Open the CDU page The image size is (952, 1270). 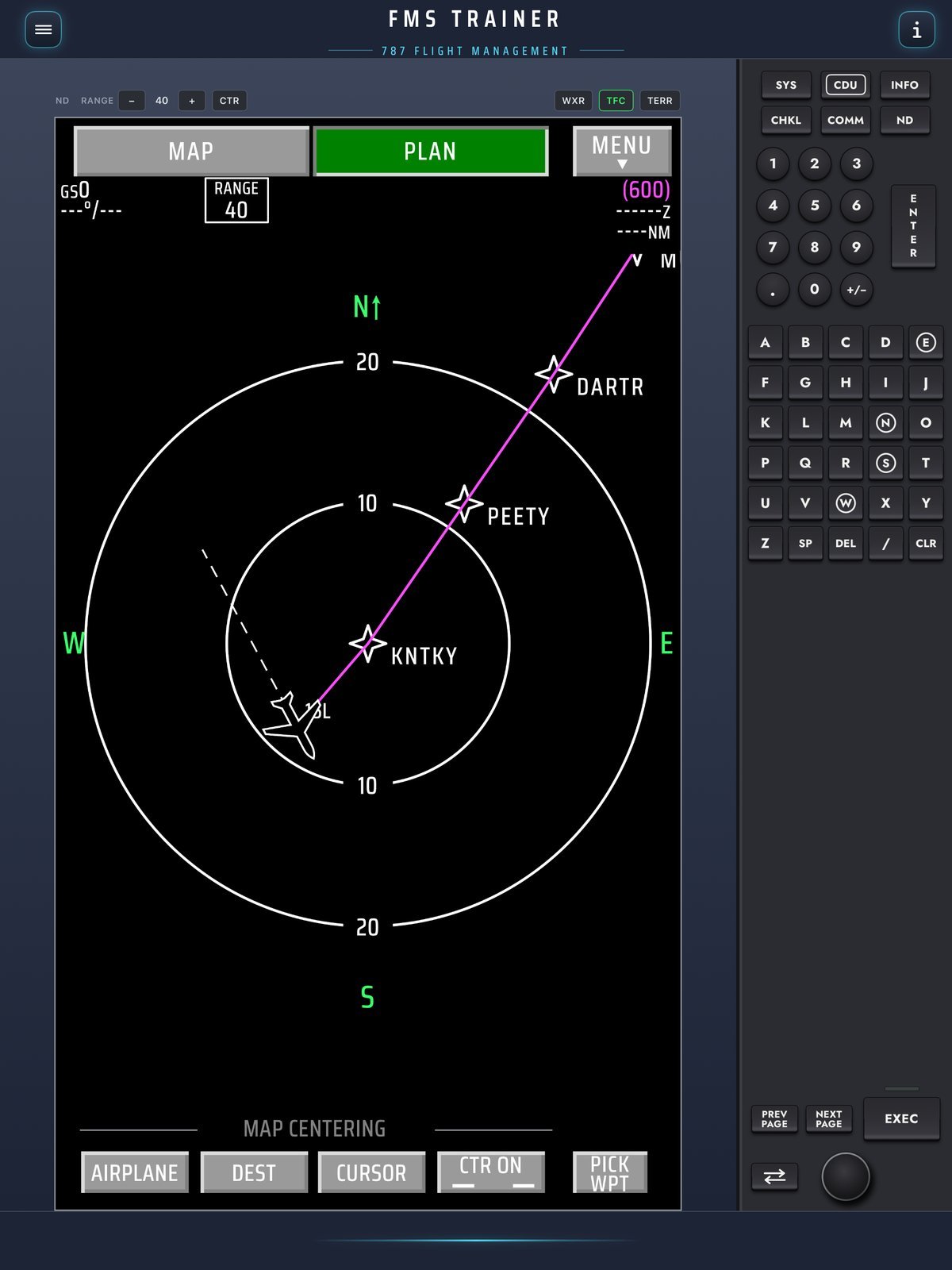[846, 85]
